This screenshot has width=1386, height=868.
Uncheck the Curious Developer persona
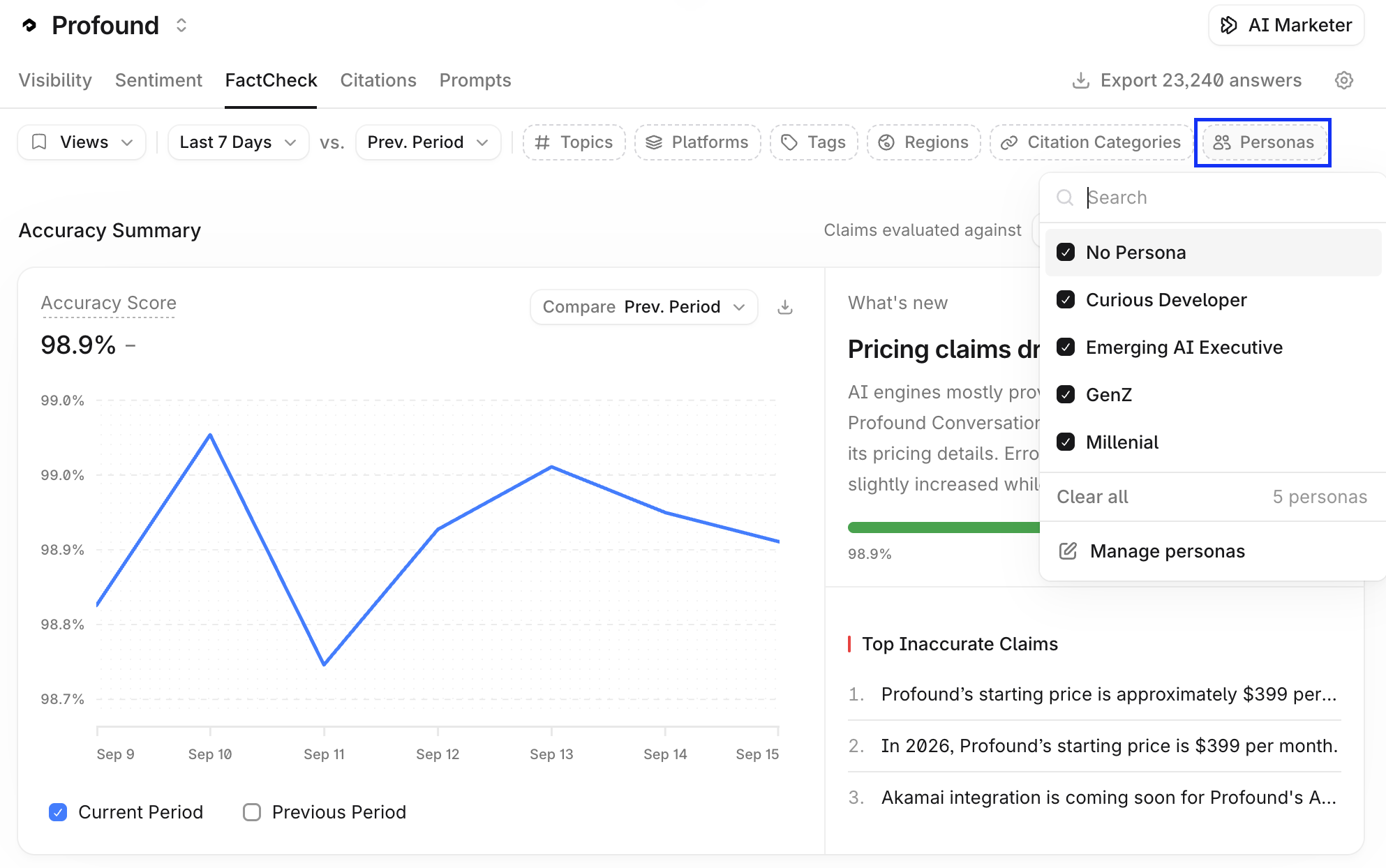(1066, 300)
